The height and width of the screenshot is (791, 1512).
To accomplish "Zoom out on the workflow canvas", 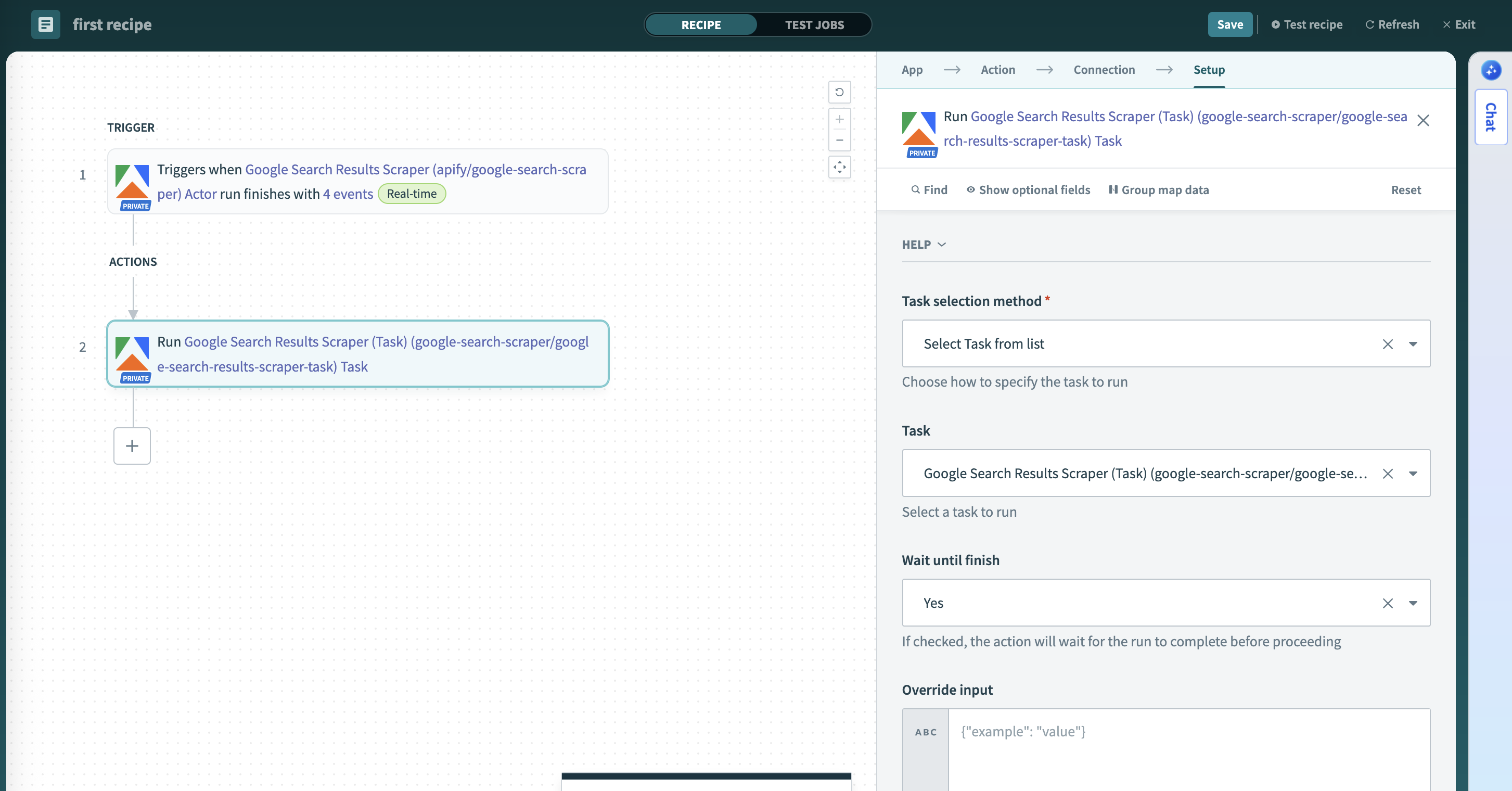I will point(839,140).
